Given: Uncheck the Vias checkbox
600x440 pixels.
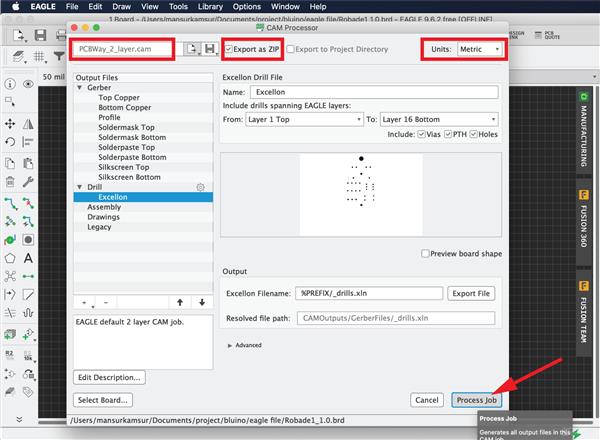Looking at the screenshot, I should (x=420, y=133).
